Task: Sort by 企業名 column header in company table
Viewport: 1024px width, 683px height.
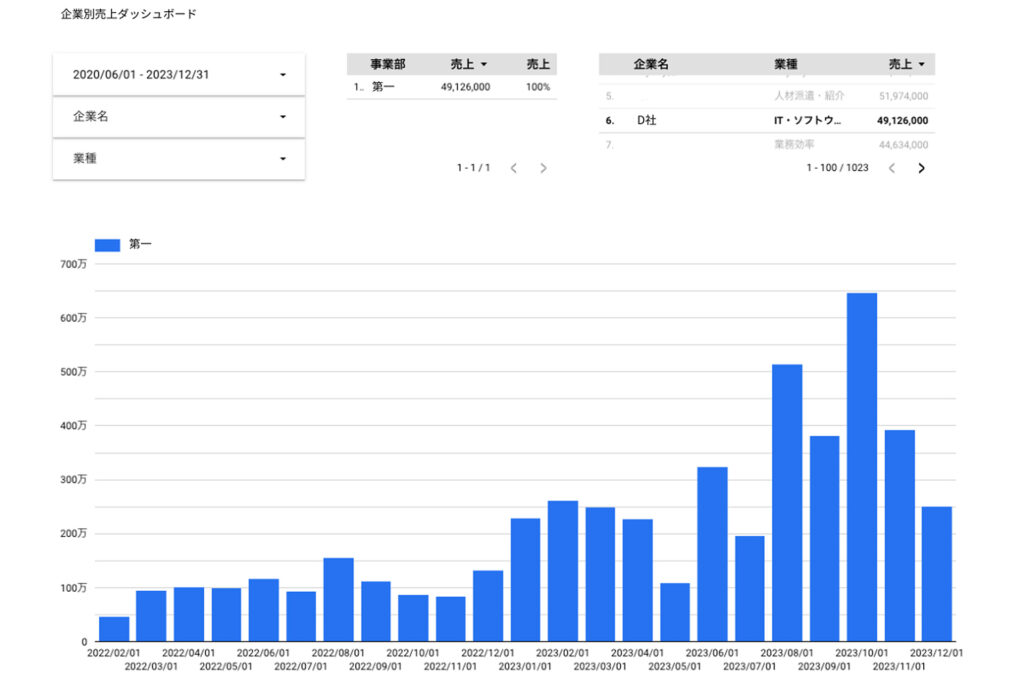Action: pyautogui.click(x=651, y=64)
